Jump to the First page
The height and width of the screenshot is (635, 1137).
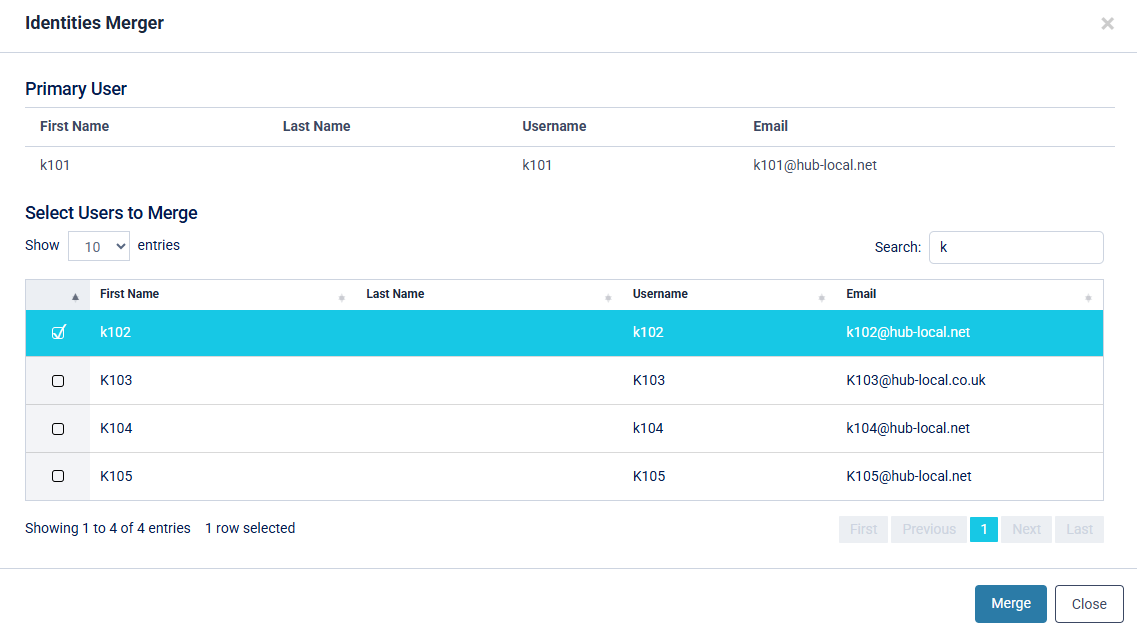863,529
